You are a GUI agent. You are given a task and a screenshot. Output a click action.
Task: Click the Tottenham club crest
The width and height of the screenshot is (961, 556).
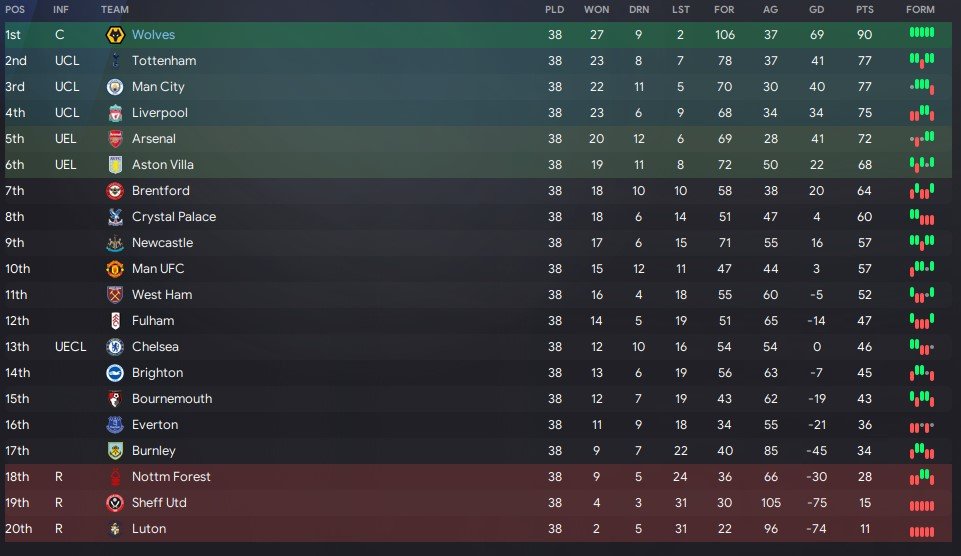click(x=115, y=61)
